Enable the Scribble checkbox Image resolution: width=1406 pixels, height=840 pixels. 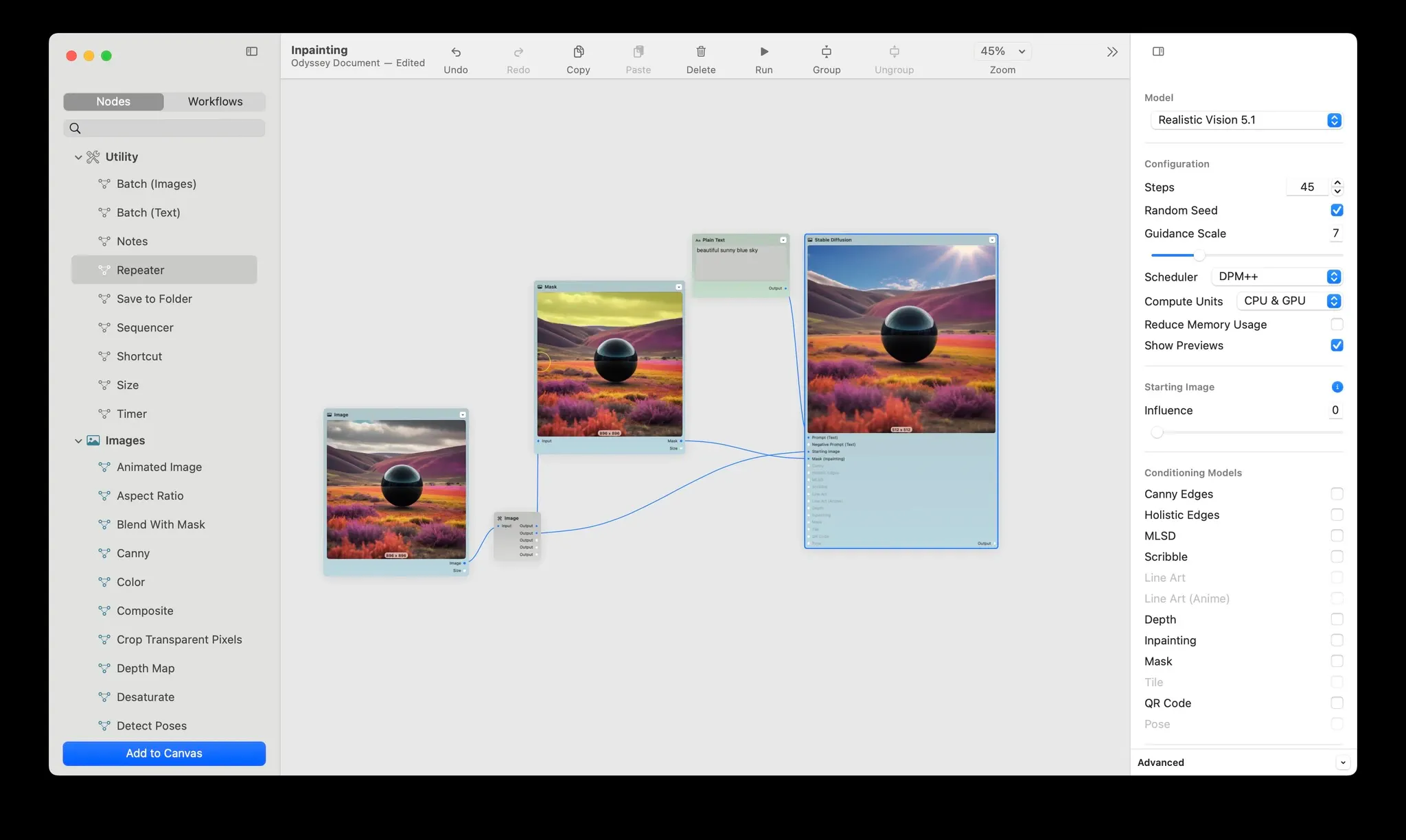pyautogui.click(x=1337, y=557)
